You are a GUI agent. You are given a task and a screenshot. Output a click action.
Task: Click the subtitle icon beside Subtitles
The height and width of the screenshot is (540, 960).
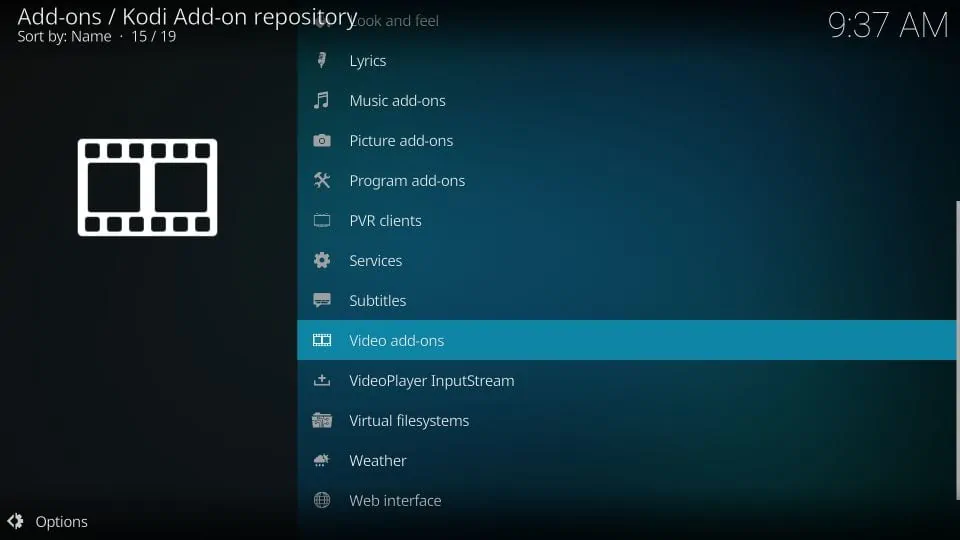321,301
